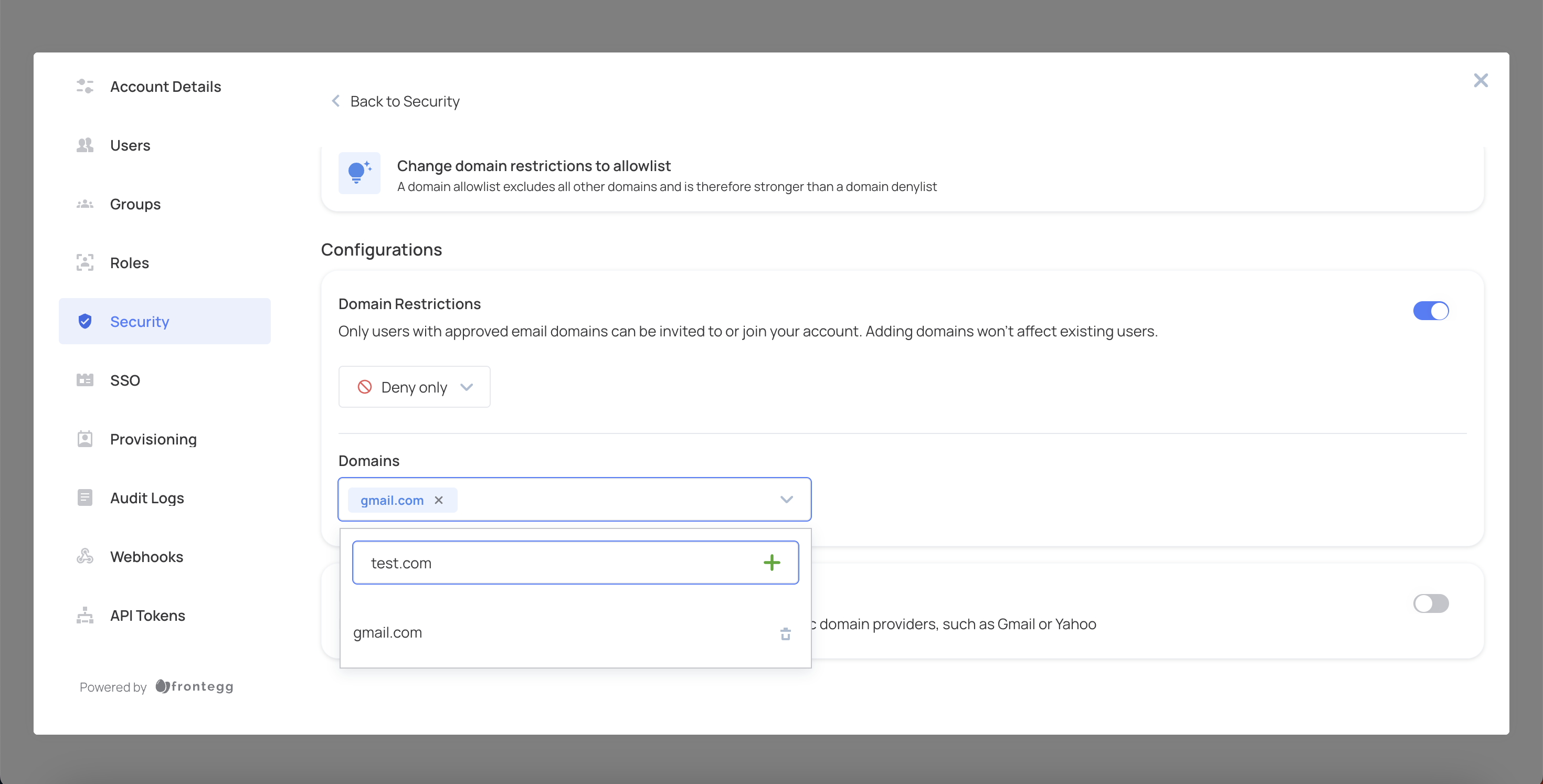Click Change domain restrictions to allowlist
This screenshot has width=1543, height=784.
pyautogui.click(x=533, y=166)
